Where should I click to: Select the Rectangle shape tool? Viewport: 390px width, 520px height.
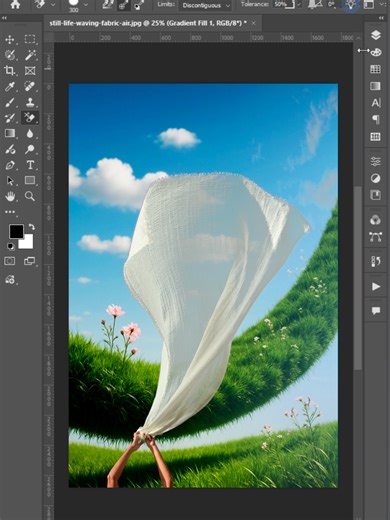pos(30,180)
